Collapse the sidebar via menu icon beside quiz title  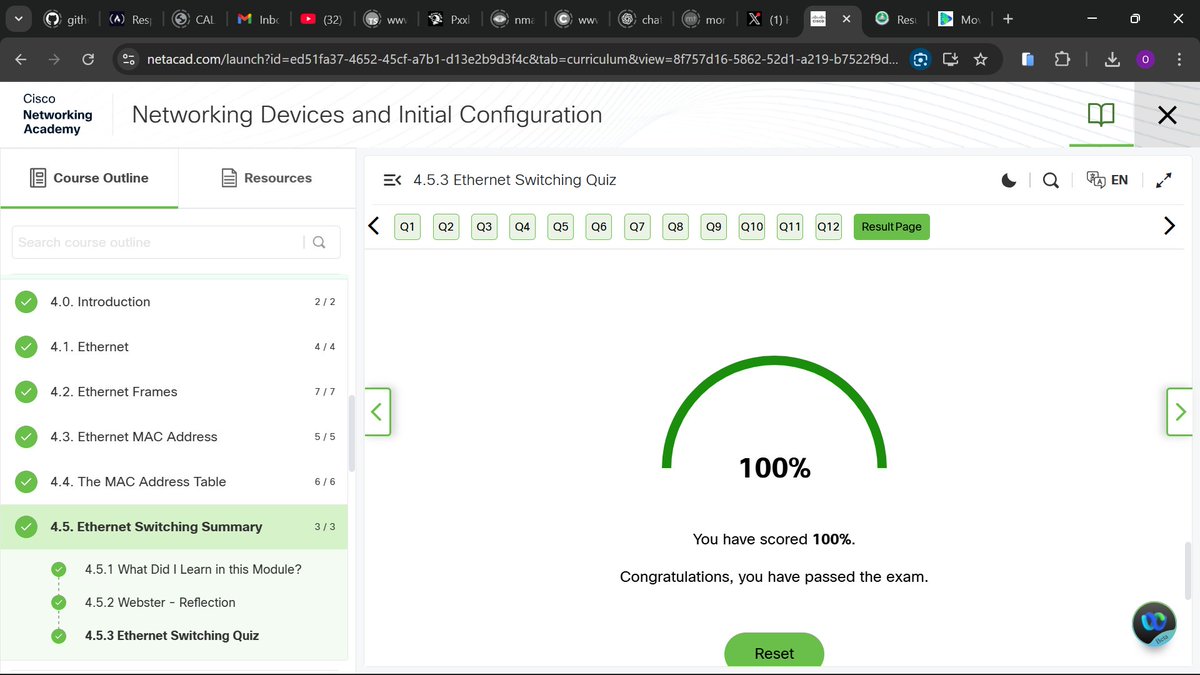coord(392,180)
